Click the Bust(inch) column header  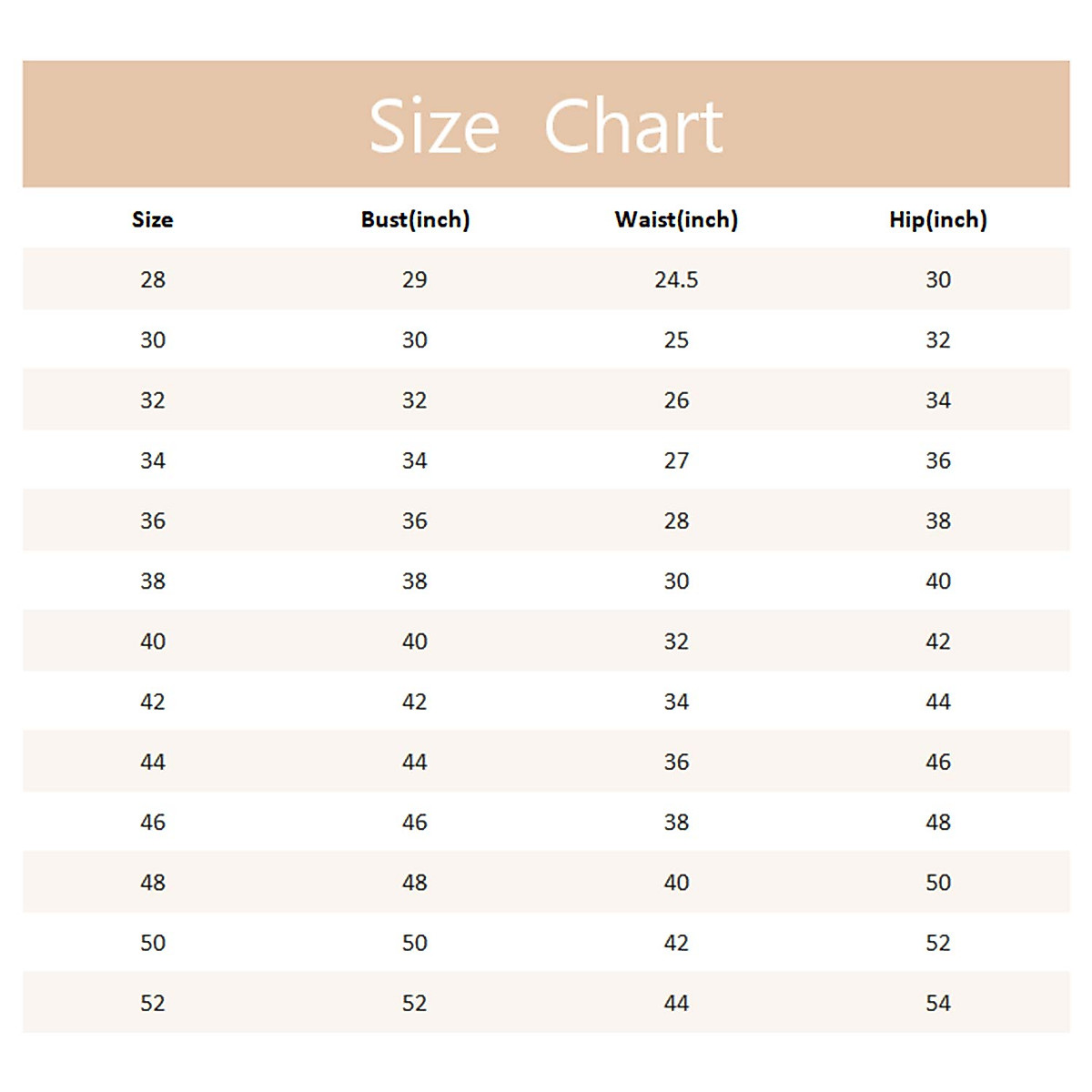coord(415,219)
